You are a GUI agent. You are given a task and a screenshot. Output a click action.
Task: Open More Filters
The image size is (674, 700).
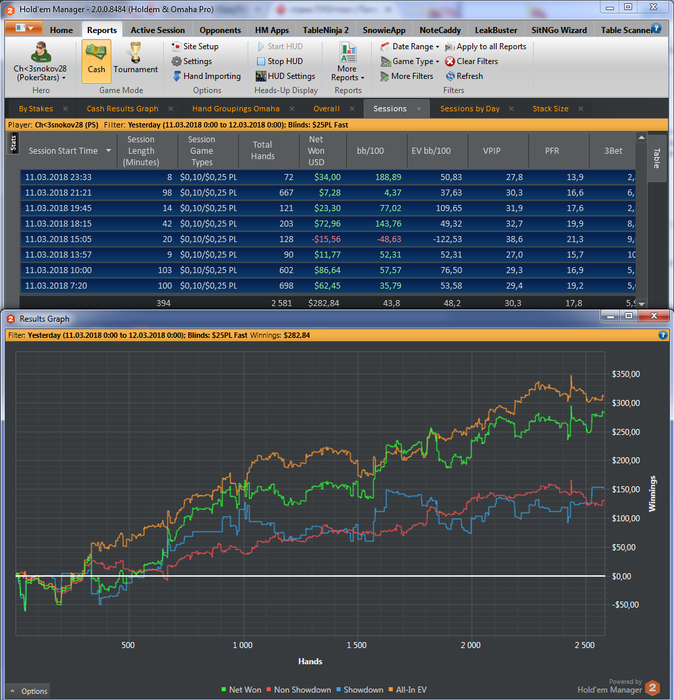(407, 76)
